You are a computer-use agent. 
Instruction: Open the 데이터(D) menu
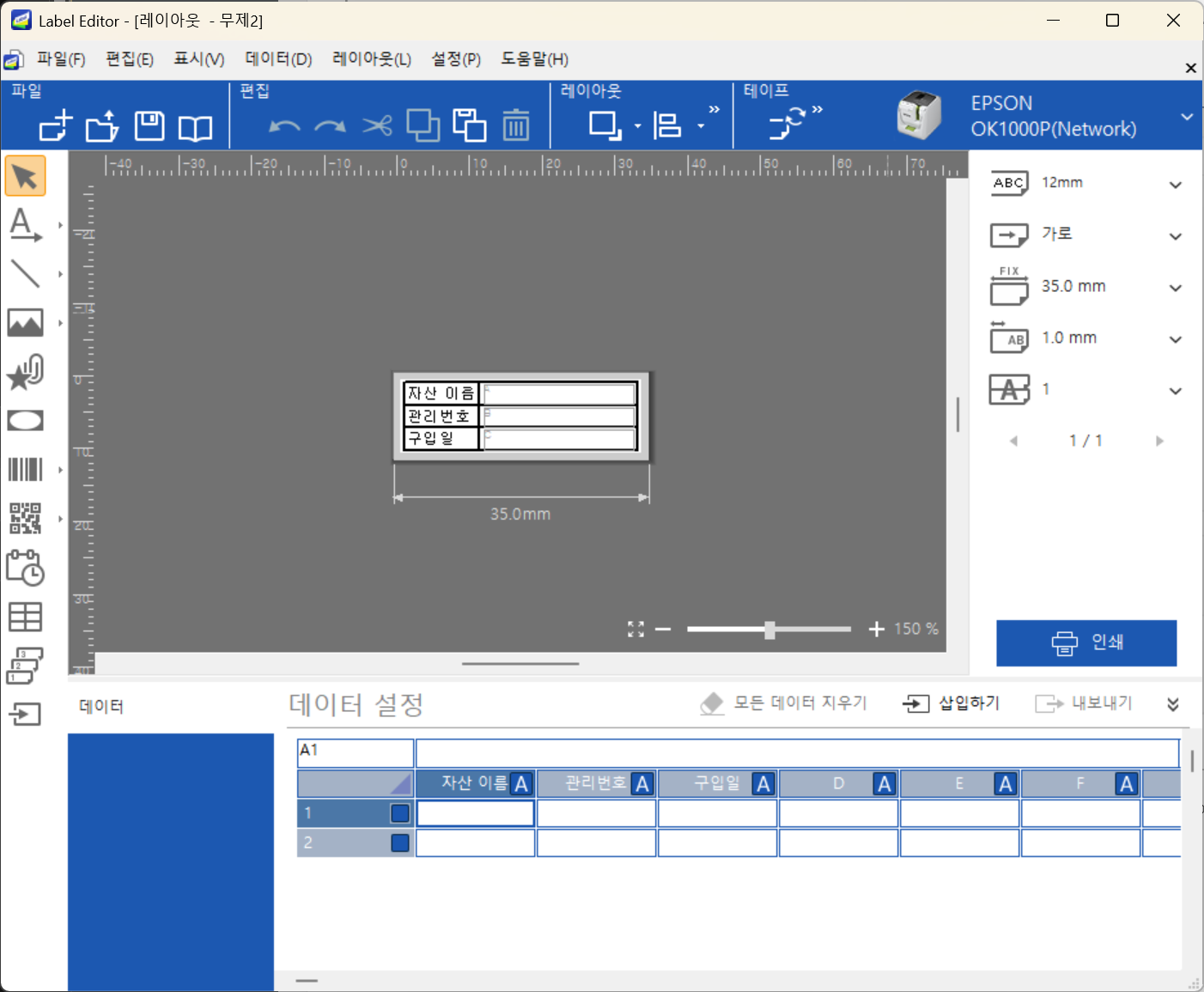278,59
